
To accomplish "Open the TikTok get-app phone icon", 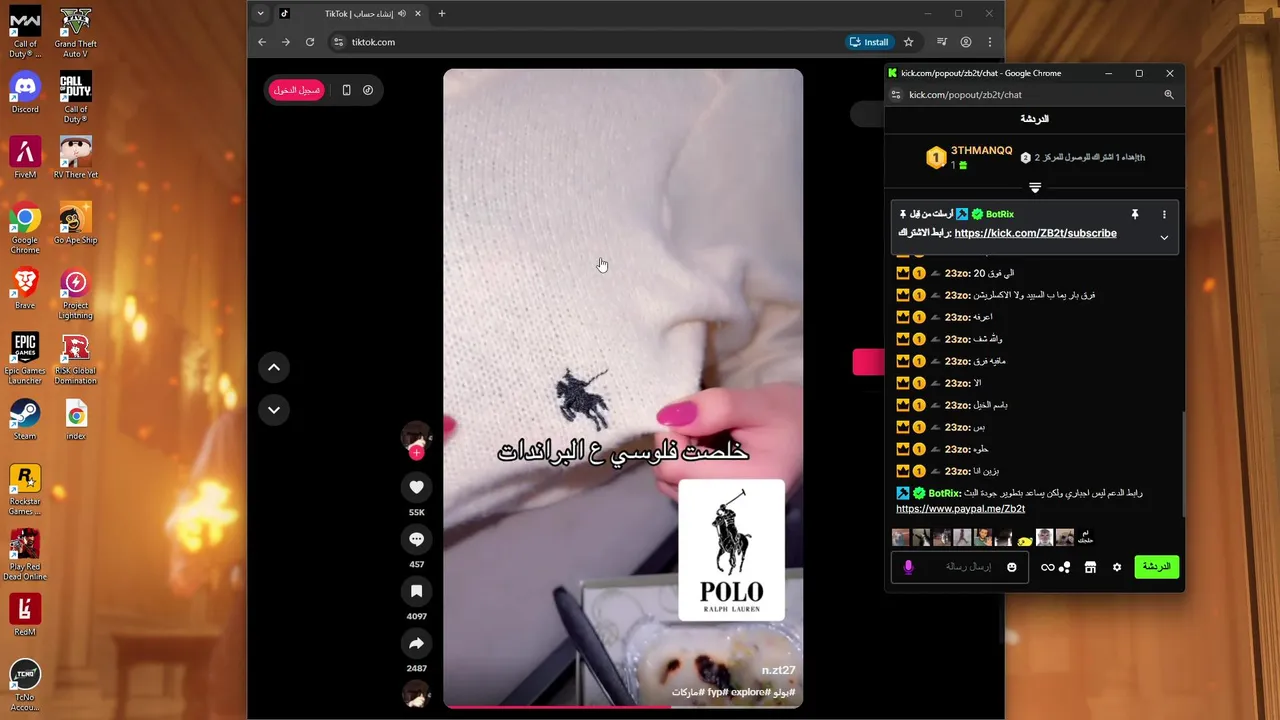I will 346,90.
